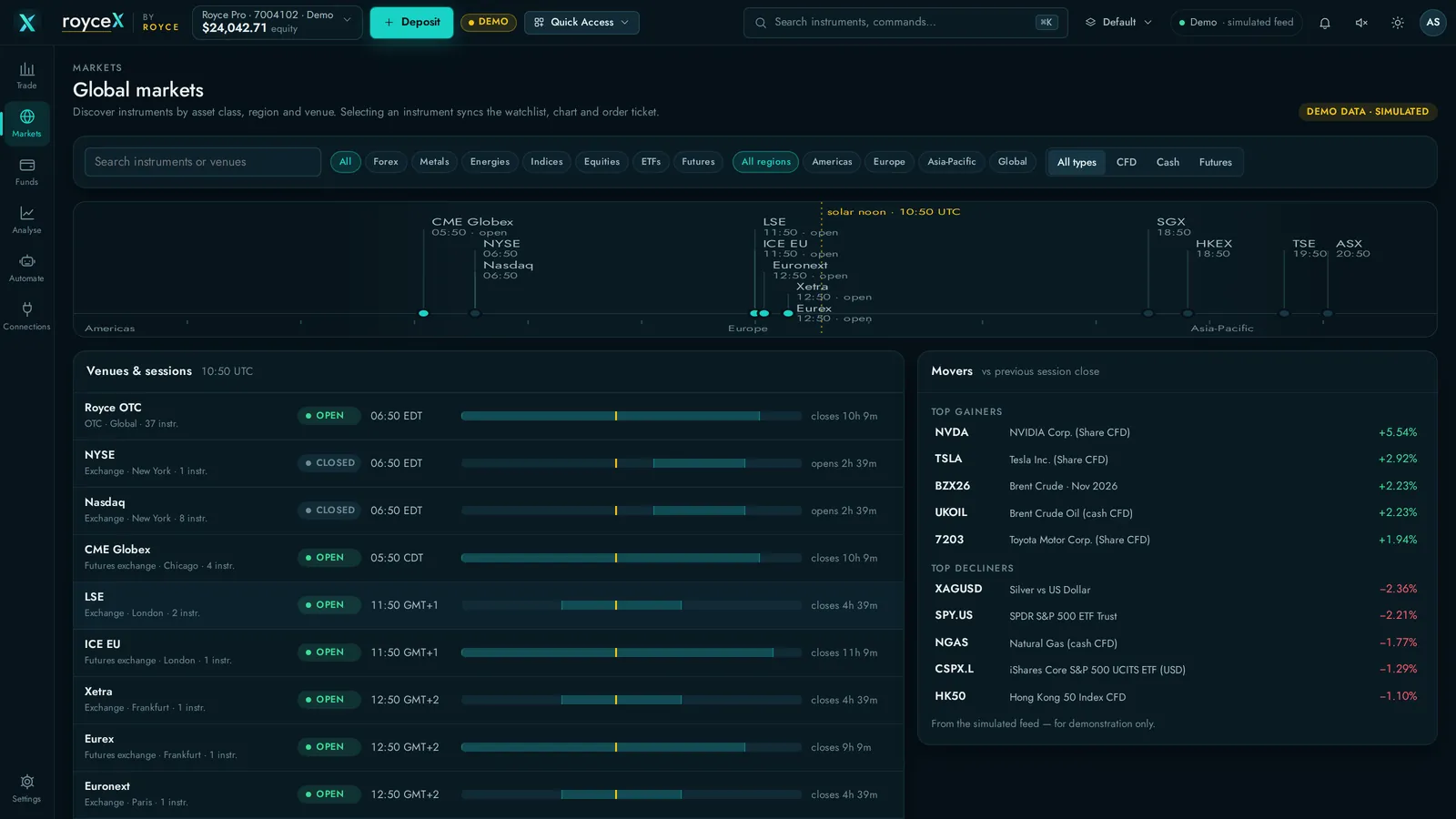Image resolution: width=1456 pixels, height=819 pixels.
Task: Open the Automate robot icon
Action: [26, 268]
